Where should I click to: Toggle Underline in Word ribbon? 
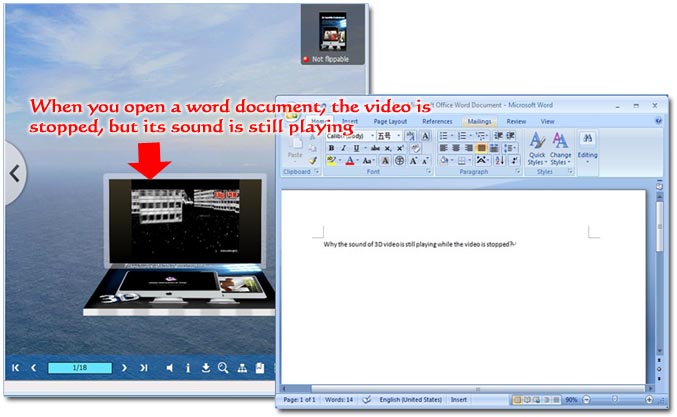pyautogui.click(x=356, y=148)
